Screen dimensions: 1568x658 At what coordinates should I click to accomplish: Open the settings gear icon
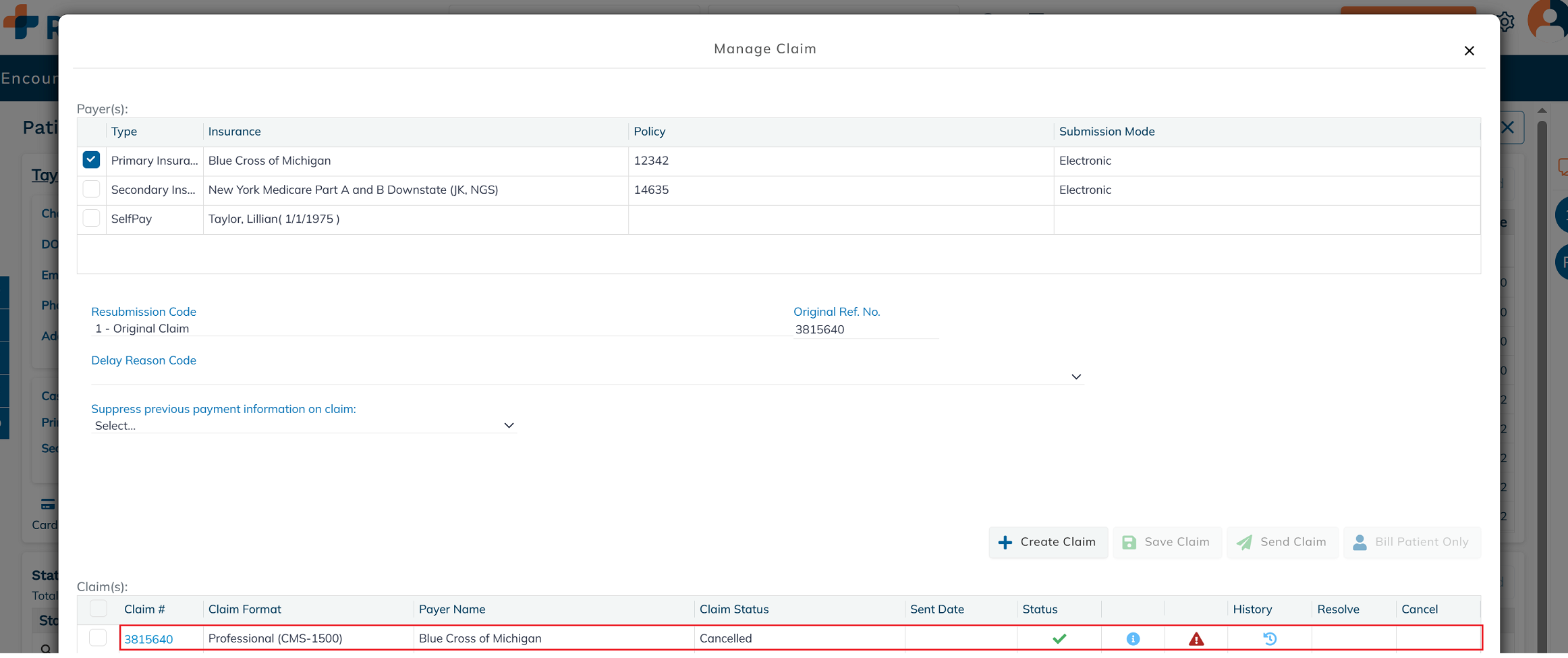[1507, 22]
